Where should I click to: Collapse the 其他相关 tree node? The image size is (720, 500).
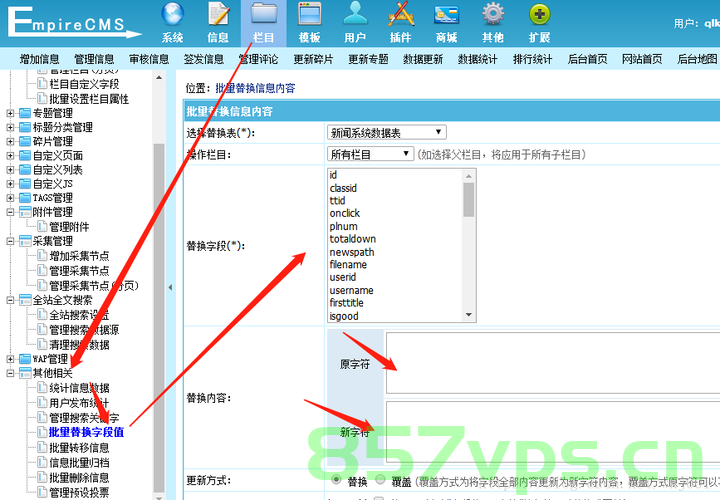pyautogui.click(x=10, y=373)
